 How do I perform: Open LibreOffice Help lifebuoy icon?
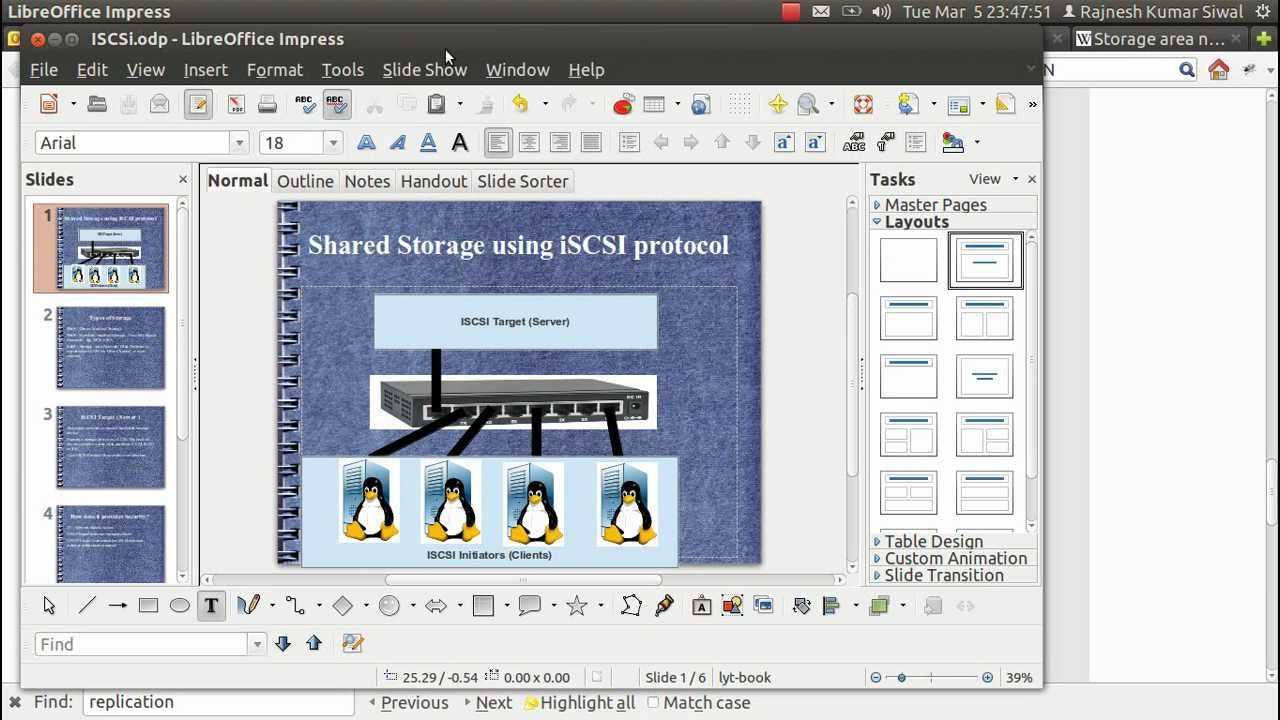[862, 104]
